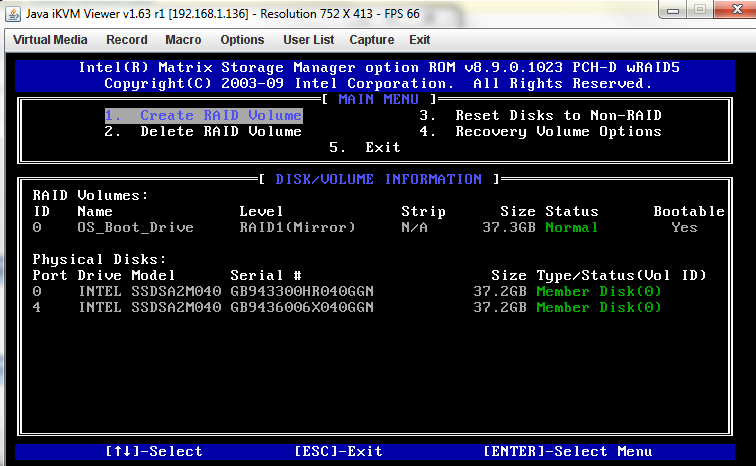Screen dimensions: 756x466
Task: Open the Record menu
Action: point(127,40)
